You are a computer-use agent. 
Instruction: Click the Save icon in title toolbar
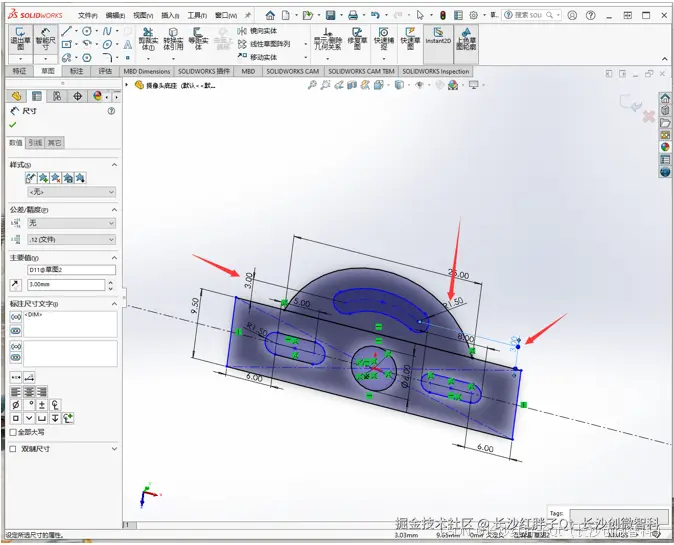330,15
